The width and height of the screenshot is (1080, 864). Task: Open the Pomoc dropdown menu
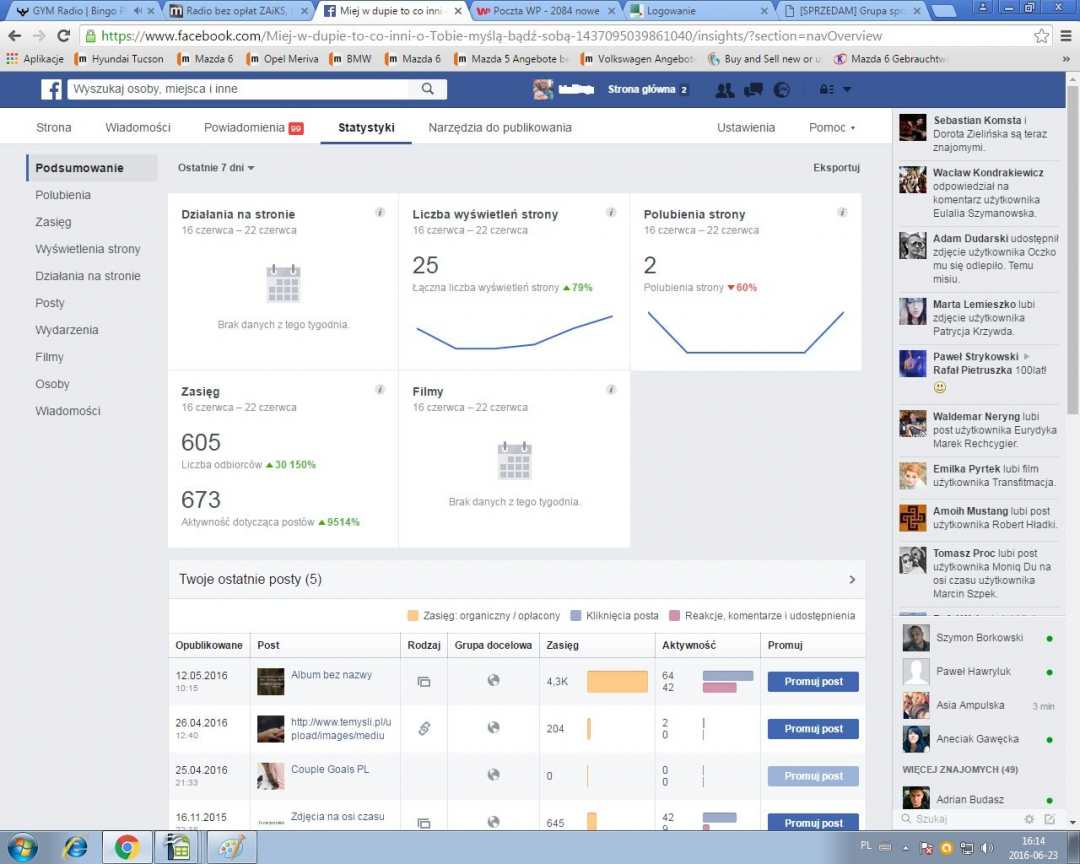[x=832, y=128]
